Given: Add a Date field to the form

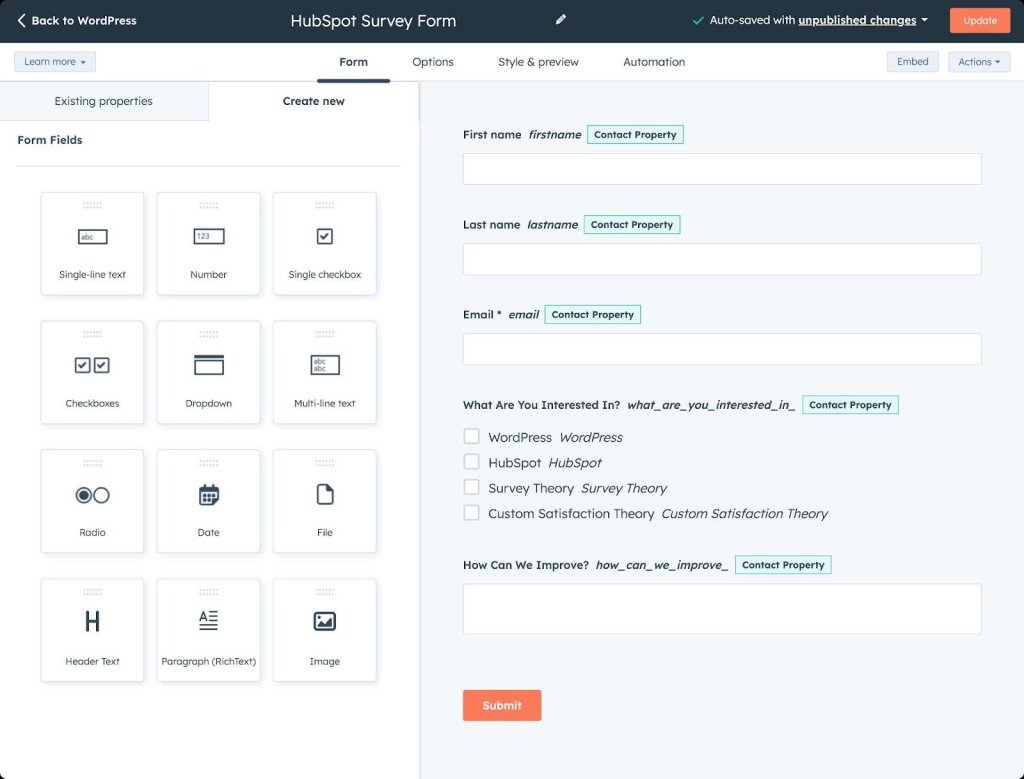Looking at the screenshot, I should [208, 501].
